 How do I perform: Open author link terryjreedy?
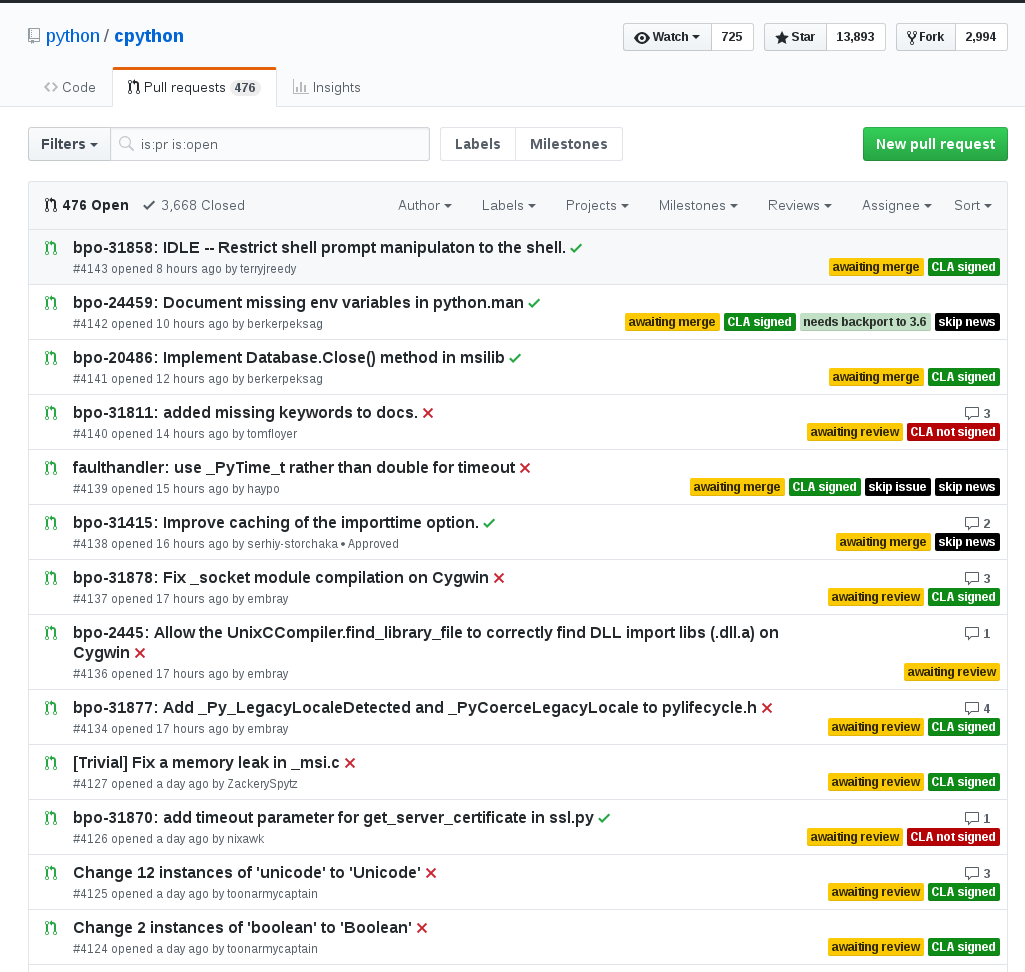click(268, 269)
